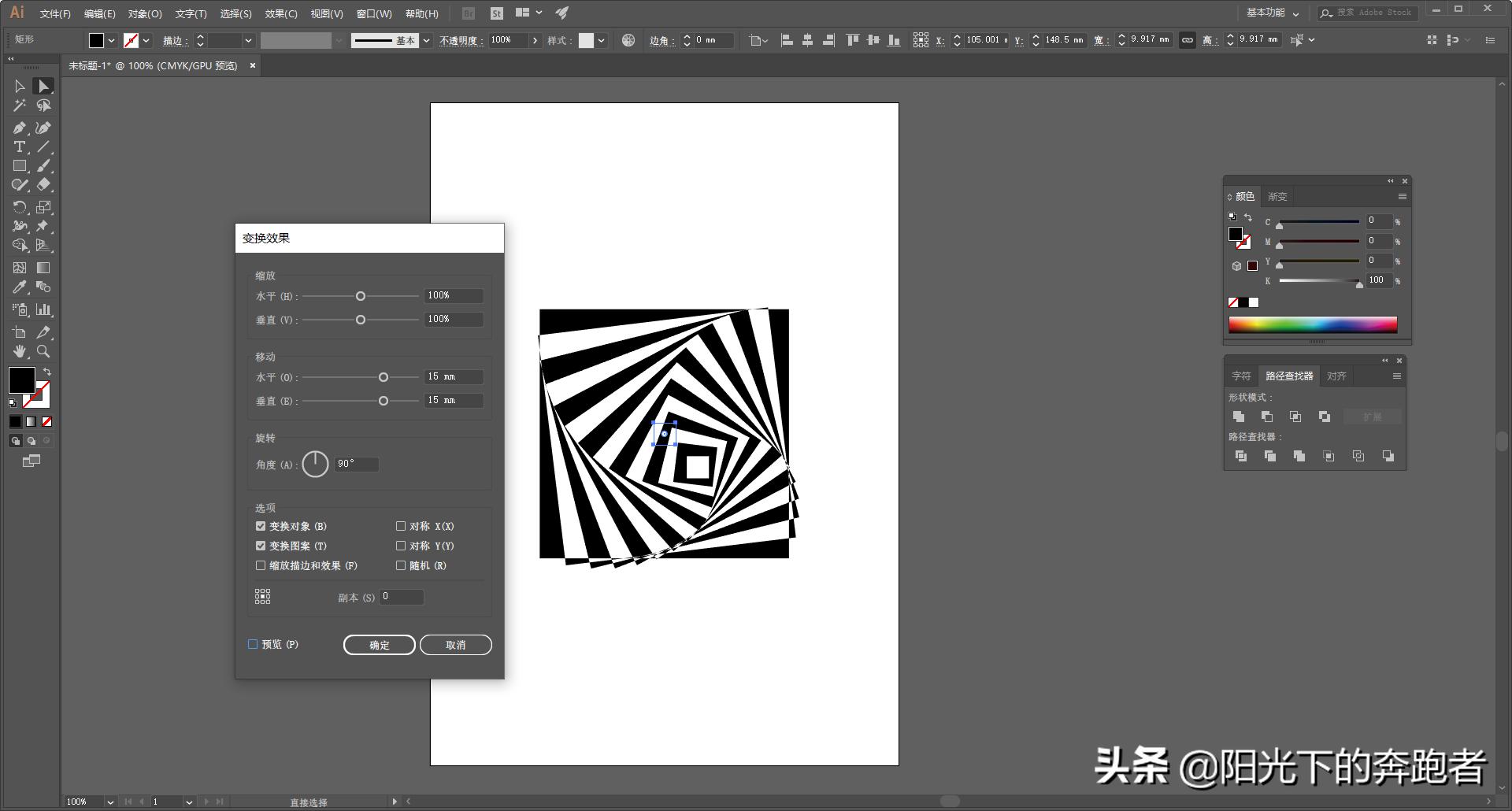
Task: Switch to the 渐变 tab
Action: pyautogui.click(x=1277, y=196)
